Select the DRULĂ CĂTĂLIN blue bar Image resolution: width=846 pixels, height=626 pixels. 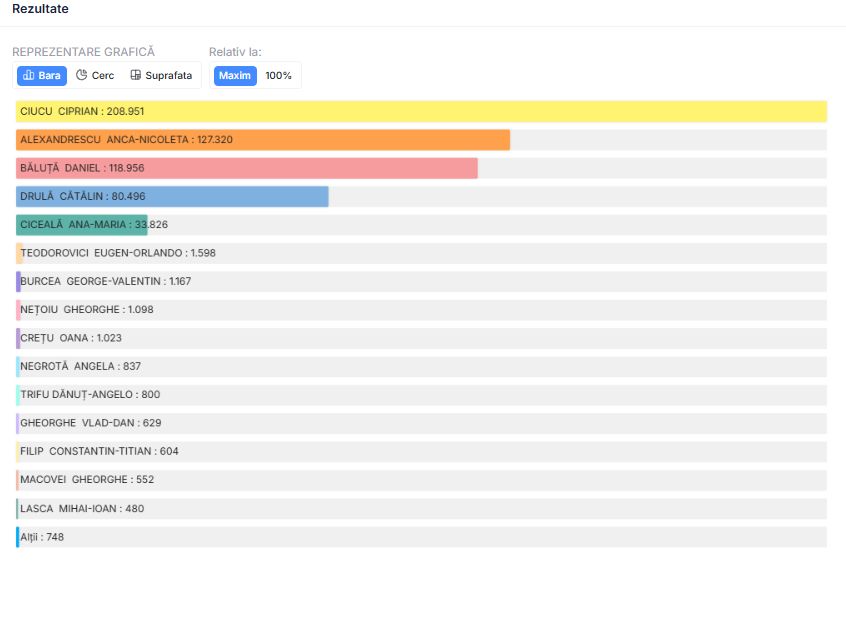pos(172,196)
